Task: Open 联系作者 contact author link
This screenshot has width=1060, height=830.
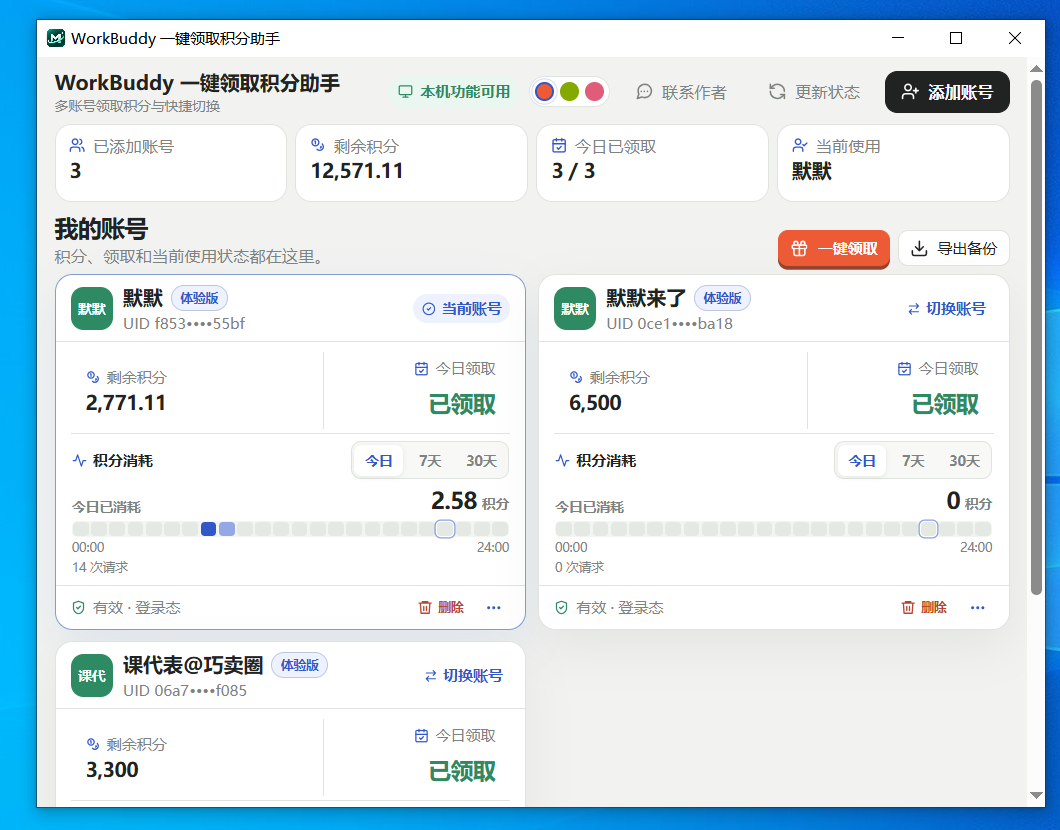Action: [681, 92]
